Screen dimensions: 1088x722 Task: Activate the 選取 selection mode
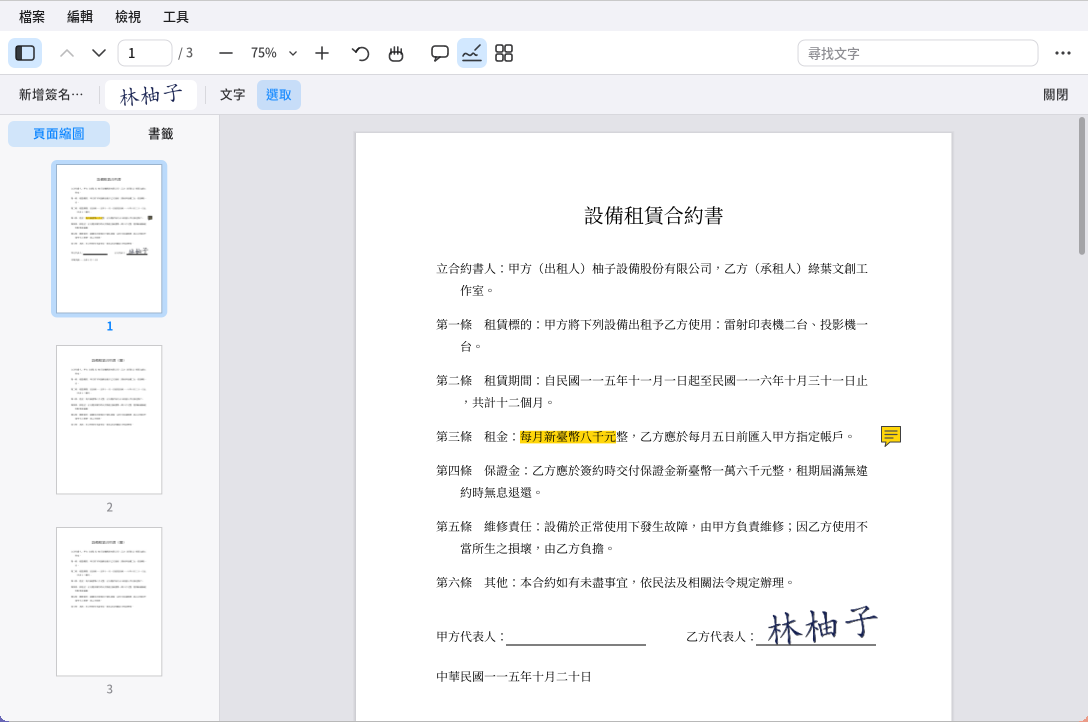pyautogui.click(x=279, y=95)
